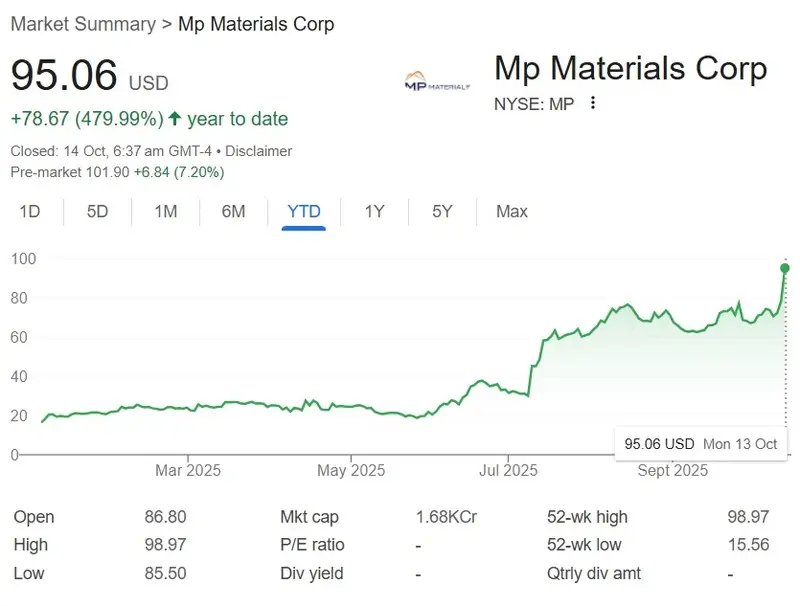Open the 1M price history tab
This screenshot has height=606, width=800.
tap(166, 212)
